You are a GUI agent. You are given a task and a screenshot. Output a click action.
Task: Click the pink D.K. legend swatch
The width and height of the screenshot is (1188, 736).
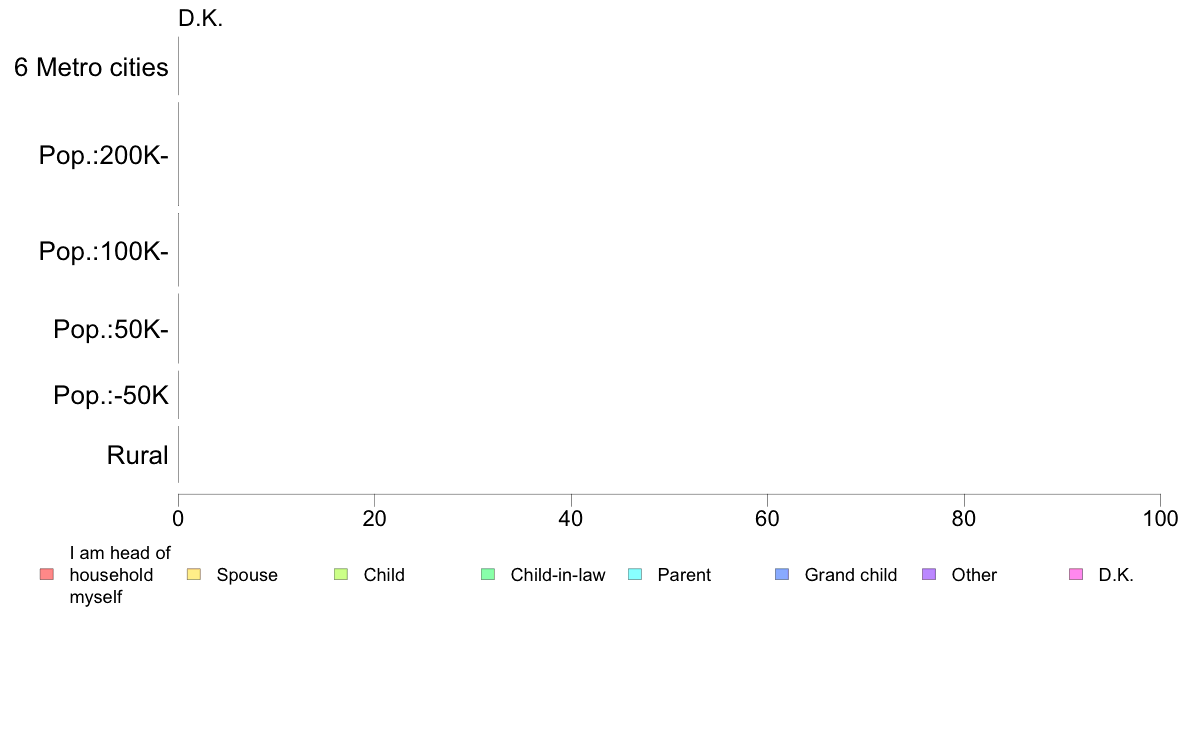1076,575
